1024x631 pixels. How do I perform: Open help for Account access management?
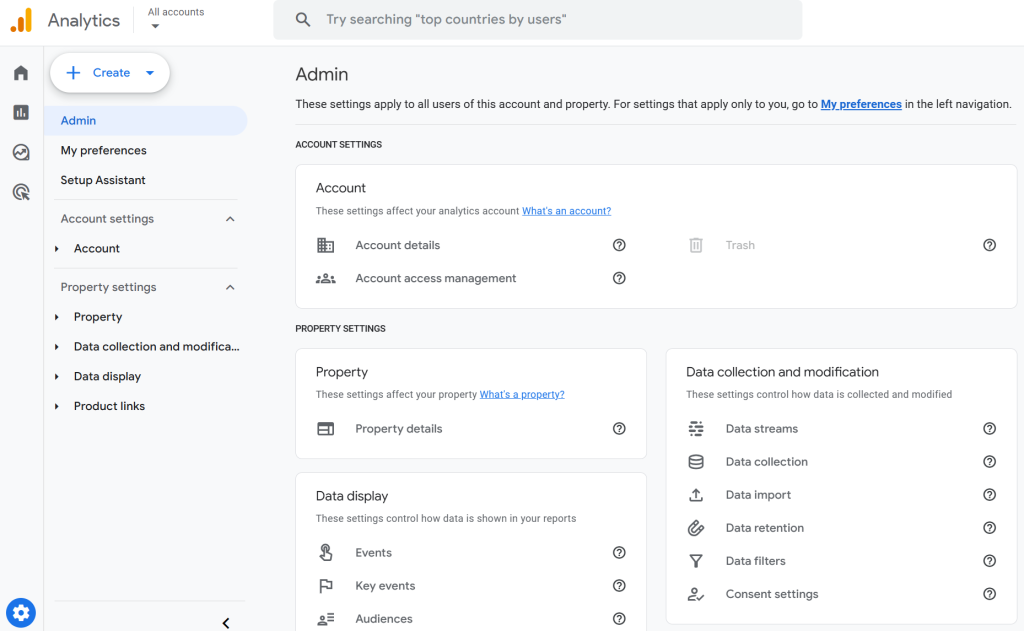[619, 278]
